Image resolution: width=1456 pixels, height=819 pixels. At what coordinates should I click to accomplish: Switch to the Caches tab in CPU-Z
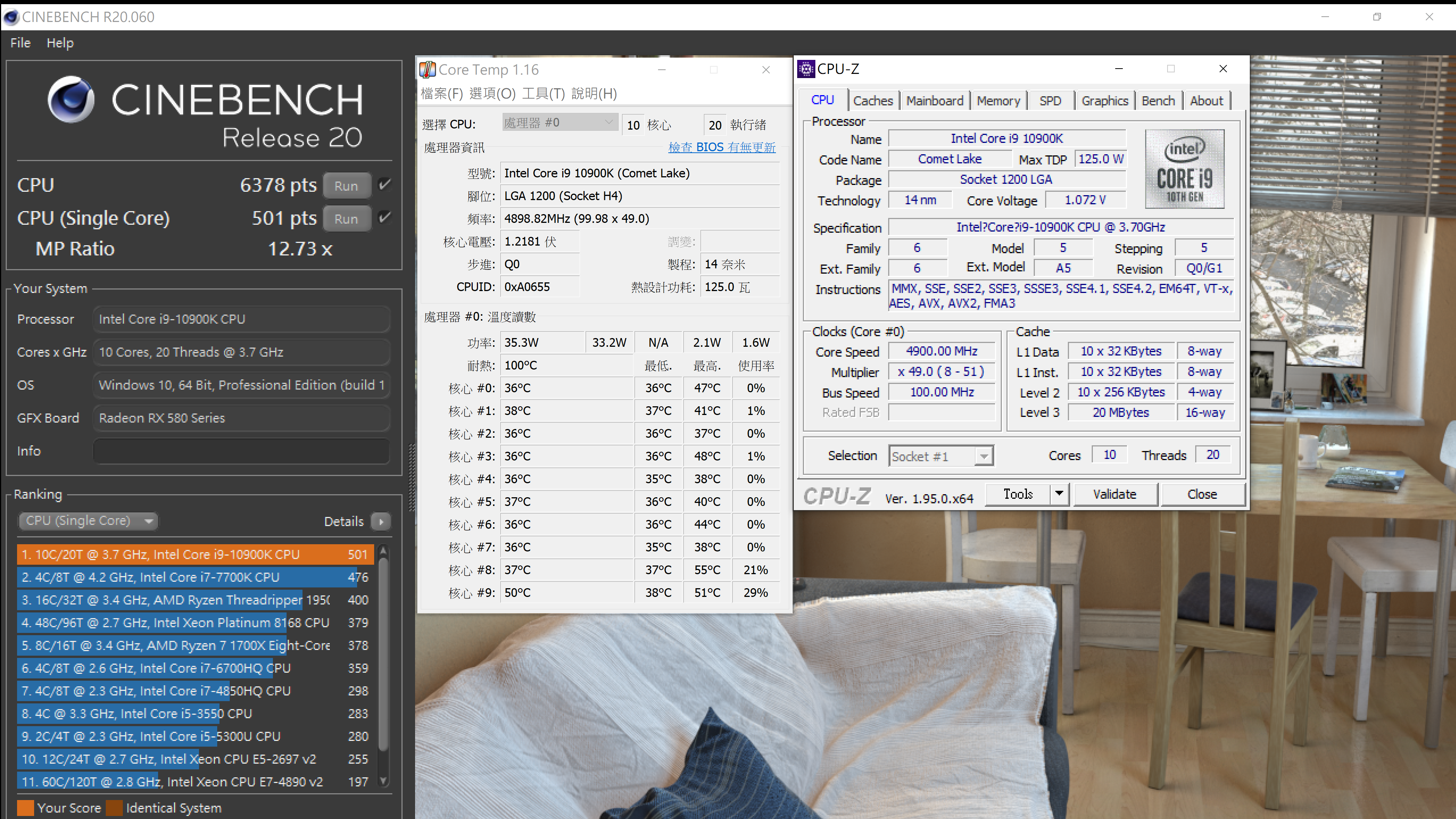[x=873, y=100]
